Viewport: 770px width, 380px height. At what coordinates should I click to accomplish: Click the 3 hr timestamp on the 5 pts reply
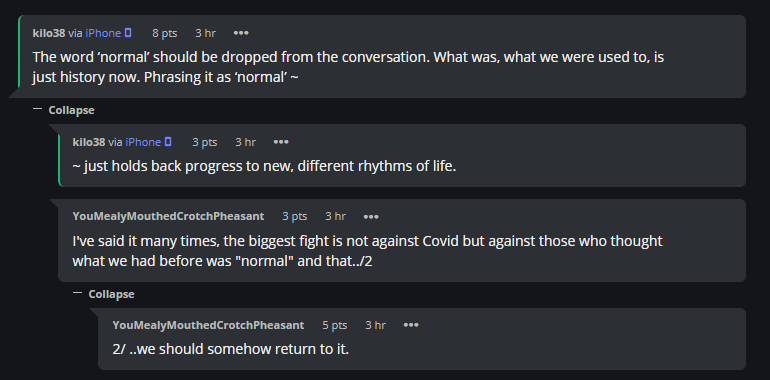click(x=376, y=326)
